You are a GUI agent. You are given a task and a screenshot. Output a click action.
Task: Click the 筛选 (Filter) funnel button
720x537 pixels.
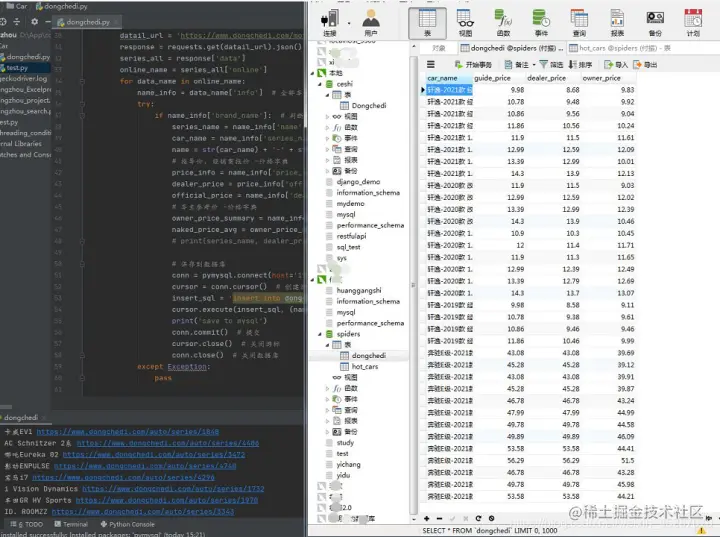coord(551,65)
